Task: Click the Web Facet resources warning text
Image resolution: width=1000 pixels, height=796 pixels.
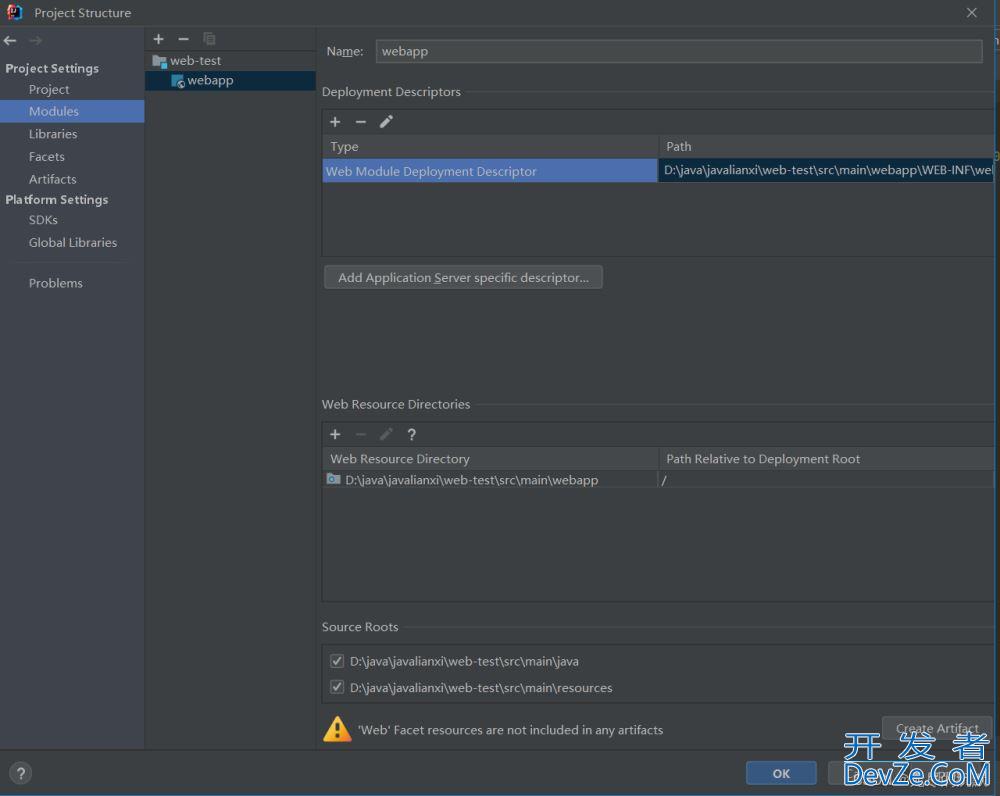Action: click(x=510, y=730)
